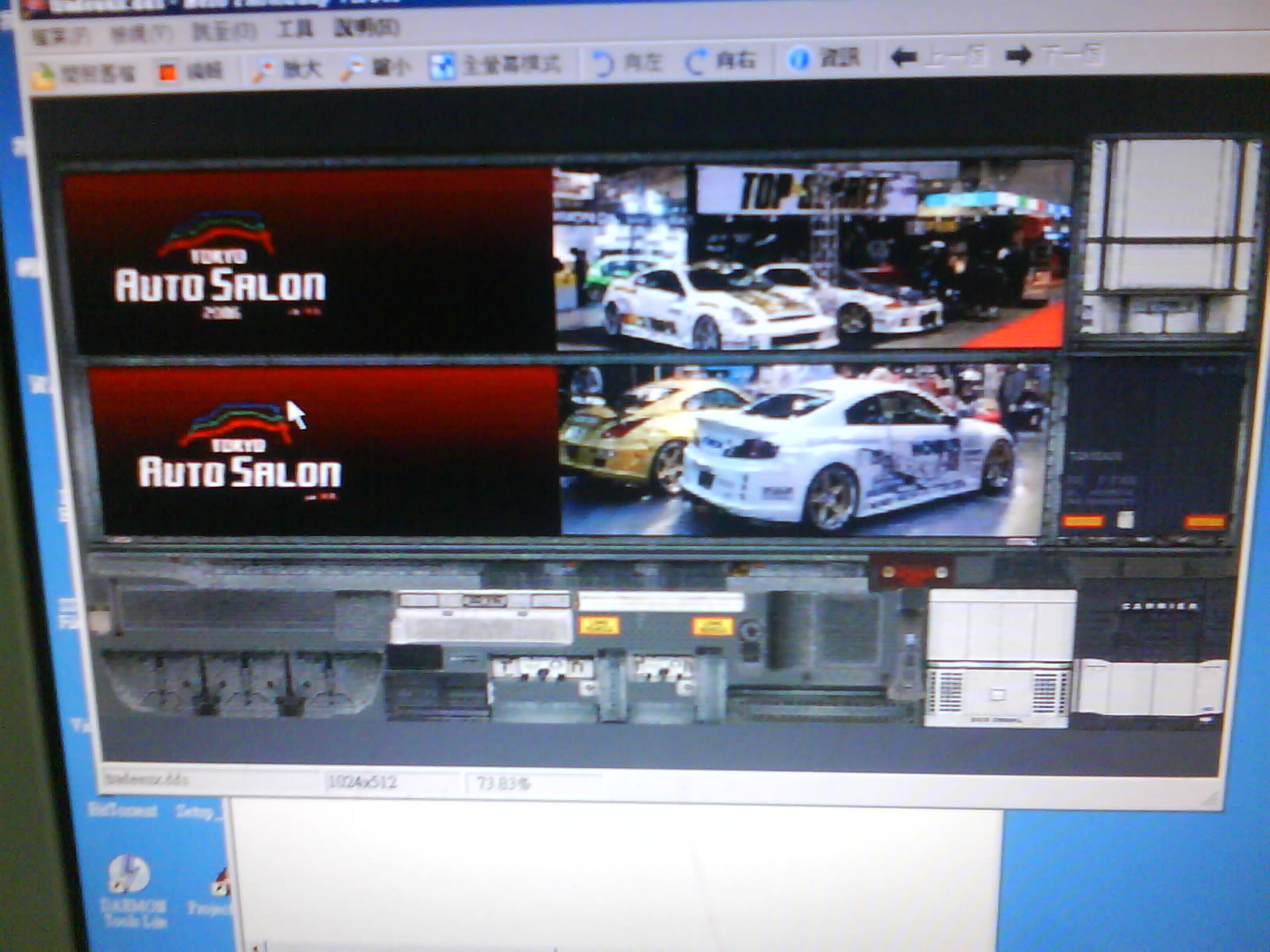
Task: Show image details via the 資訊 icon
Action: tap(799, 59)
